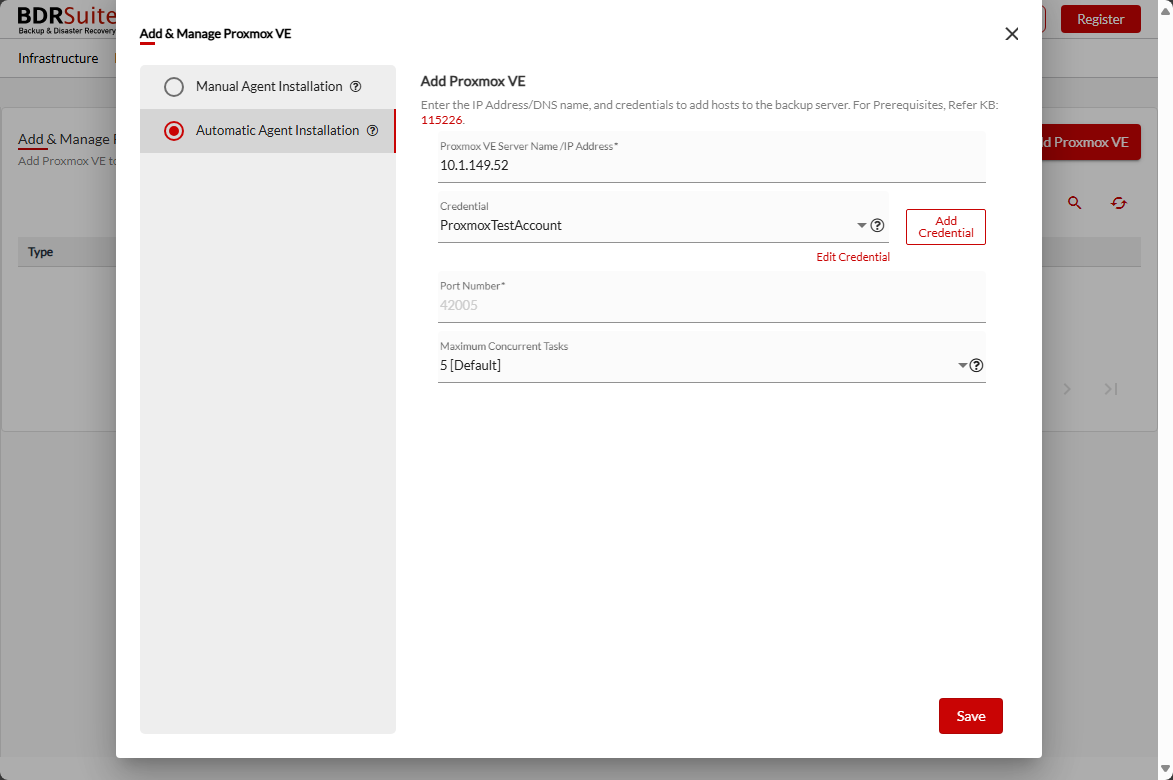Select the Infrastructure menu item
Viewport: 1173px width, 780px height.
58,58
